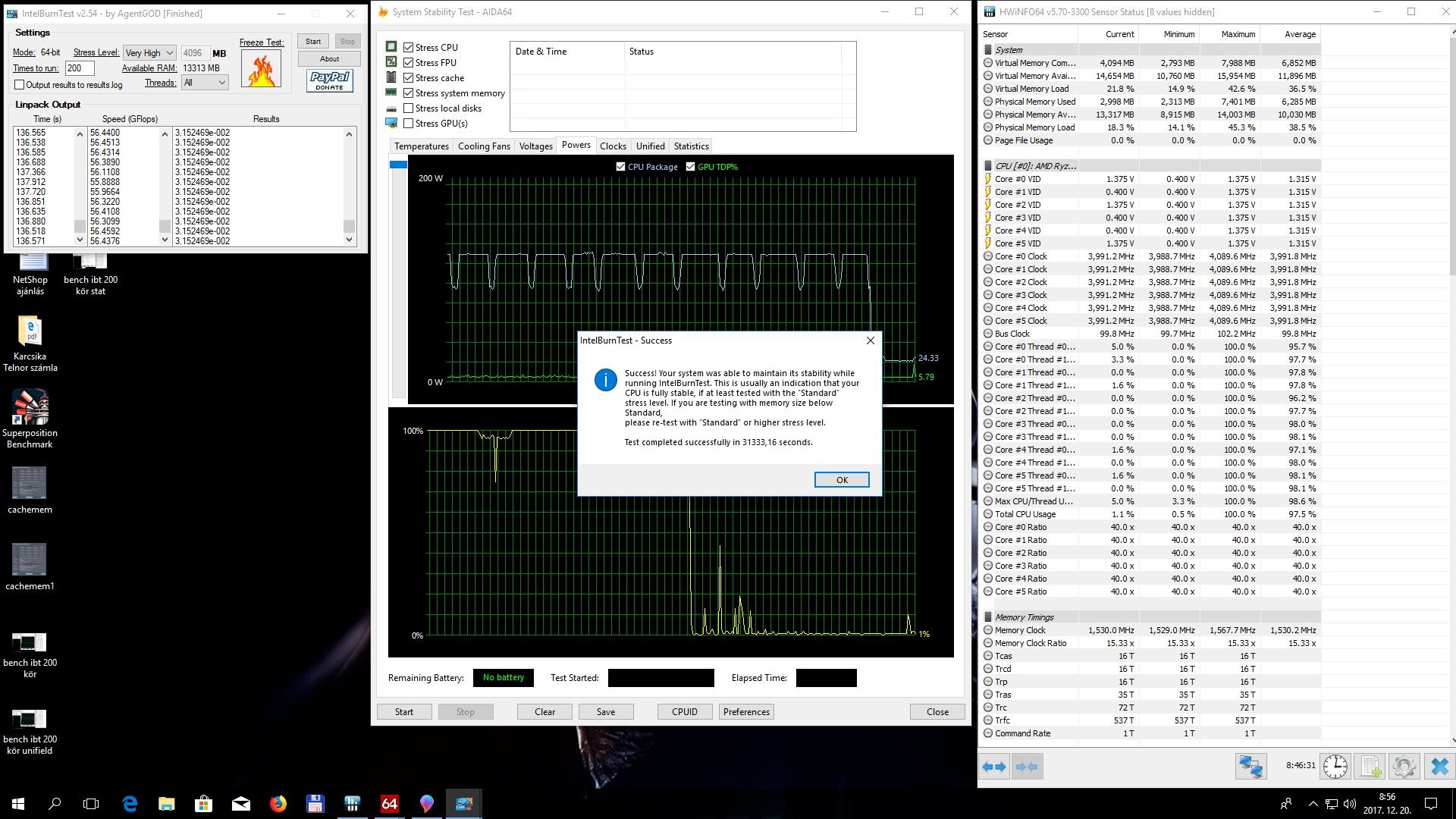Click HWiNFO blue X close sensors icon
This screenshot has width=1456, height=819.
coord(1439,767)
